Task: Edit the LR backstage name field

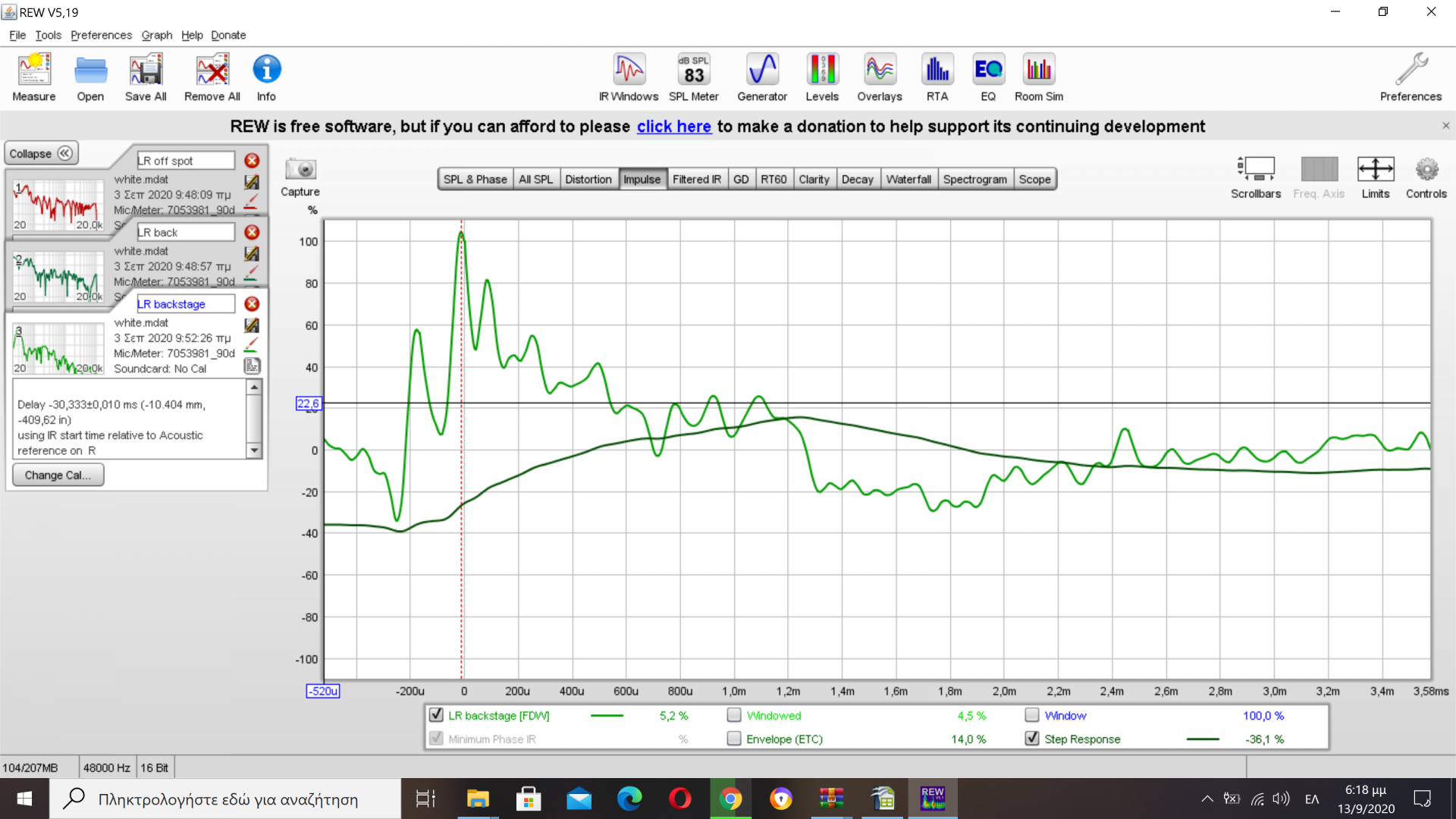Action: coord(186,304)
